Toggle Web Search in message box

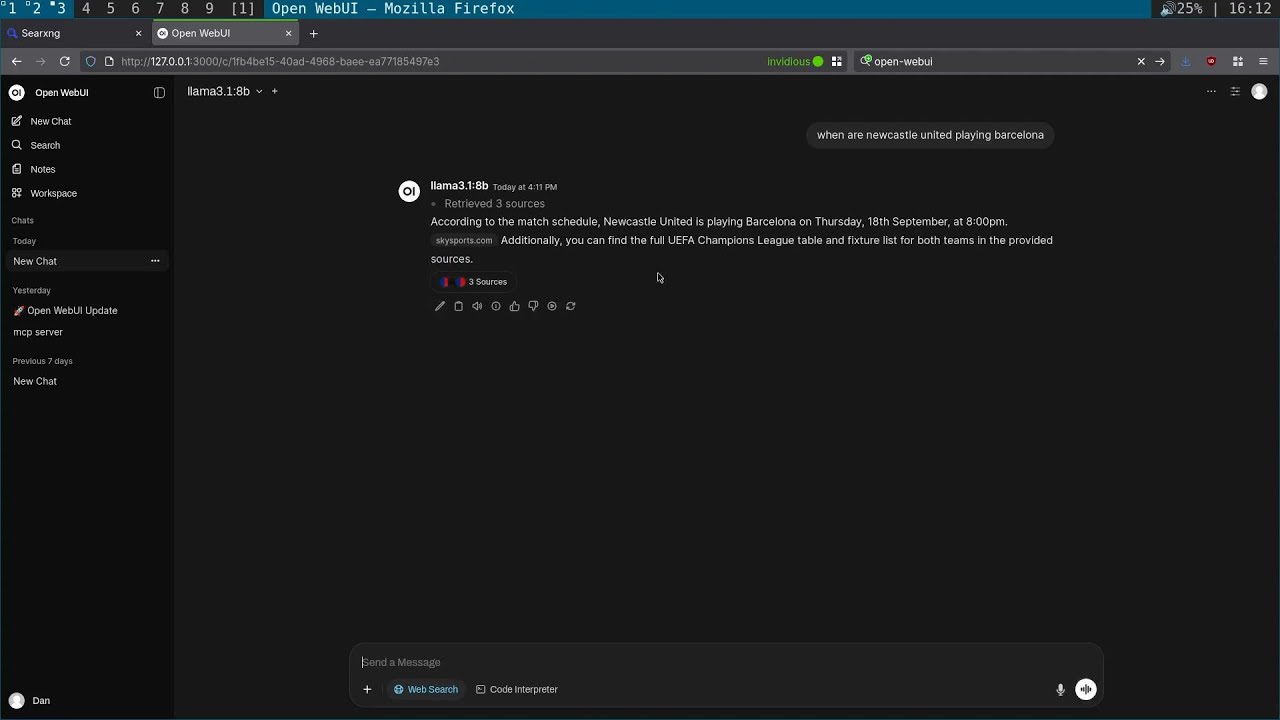tap(426, 689)
